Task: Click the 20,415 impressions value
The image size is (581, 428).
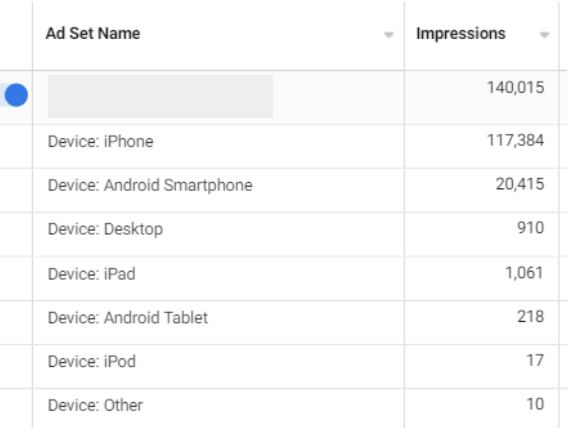Action: (520, 184)
